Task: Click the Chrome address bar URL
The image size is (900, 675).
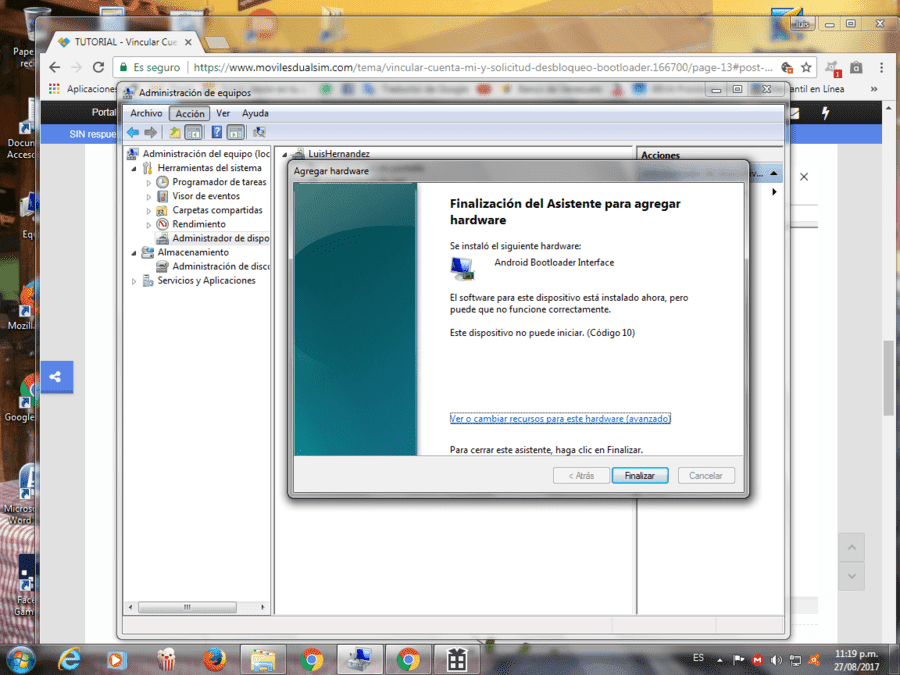Action: 482,67
